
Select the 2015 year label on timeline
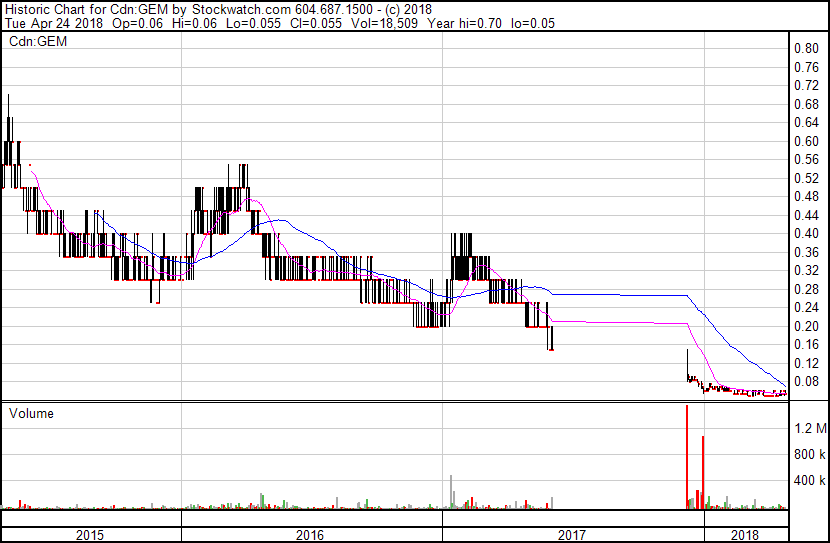tap(92, 535)
